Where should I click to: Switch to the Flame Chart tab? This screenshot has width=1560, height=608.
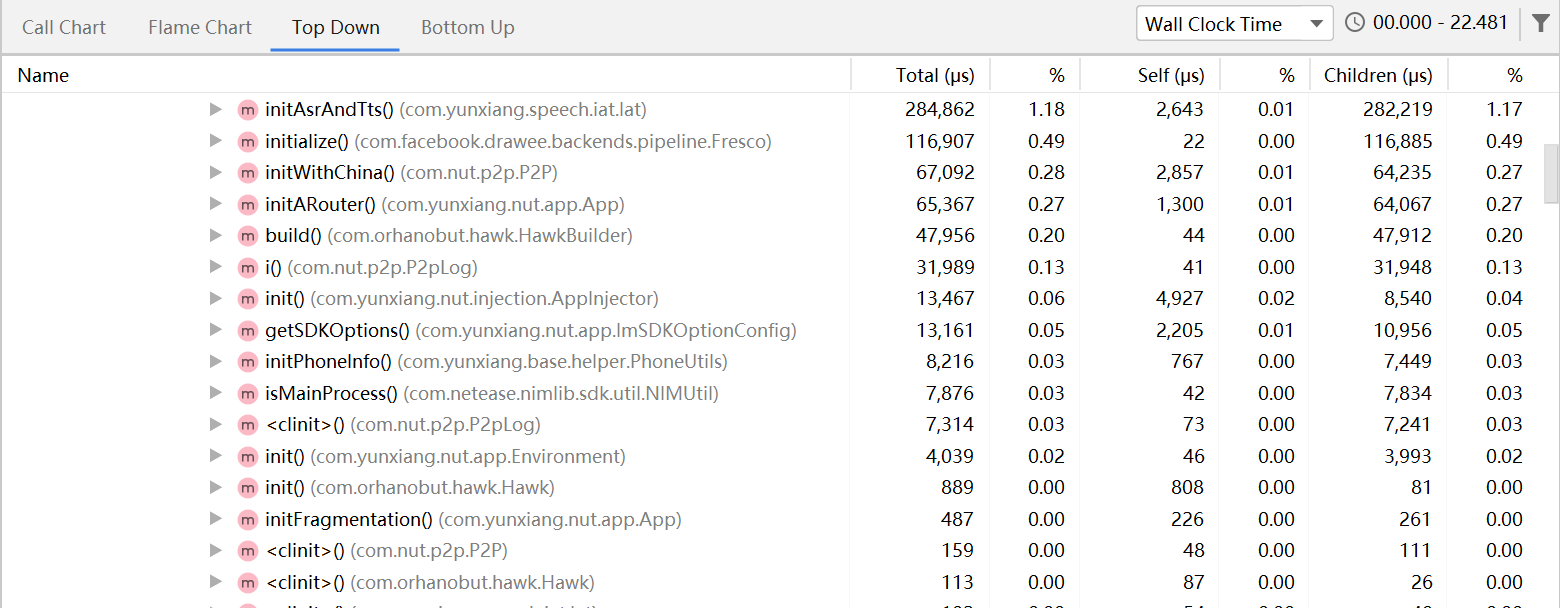click(x=200, y=27)
